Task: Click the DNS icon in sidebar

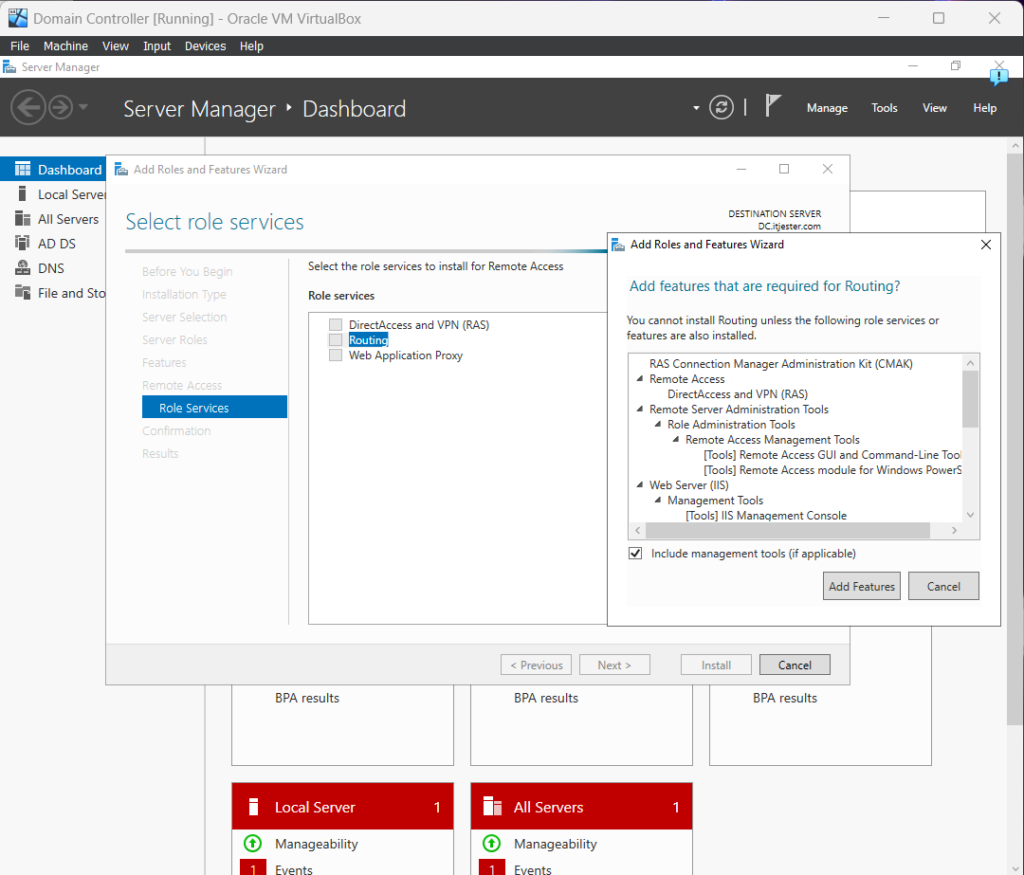Action: 22,268
